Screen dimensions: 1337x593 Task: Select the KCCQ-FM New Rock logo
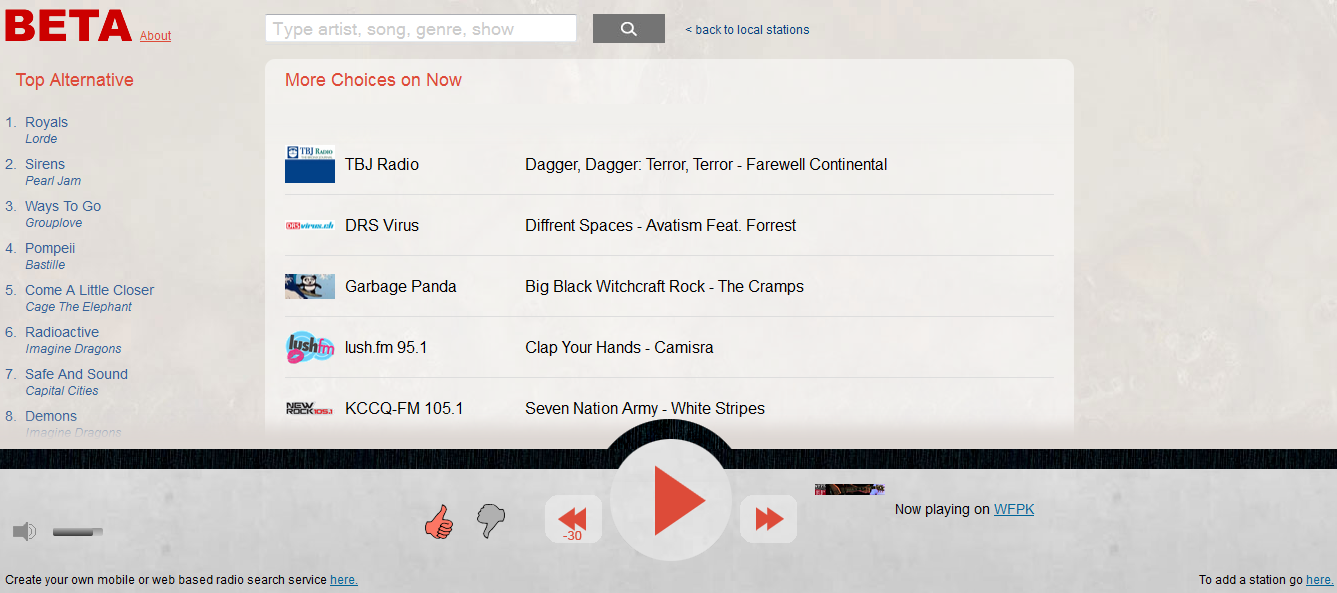[x=310, y=407]
